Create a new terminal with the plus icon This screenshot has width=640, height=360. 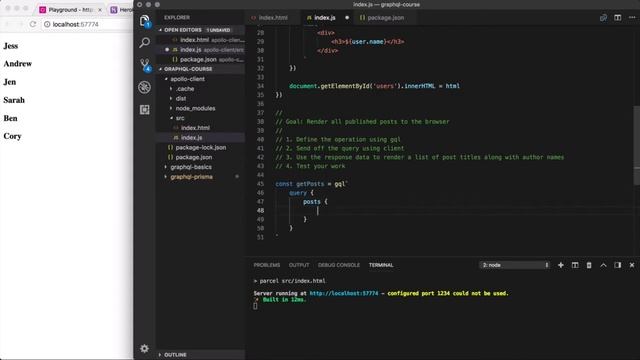[561, 265]
